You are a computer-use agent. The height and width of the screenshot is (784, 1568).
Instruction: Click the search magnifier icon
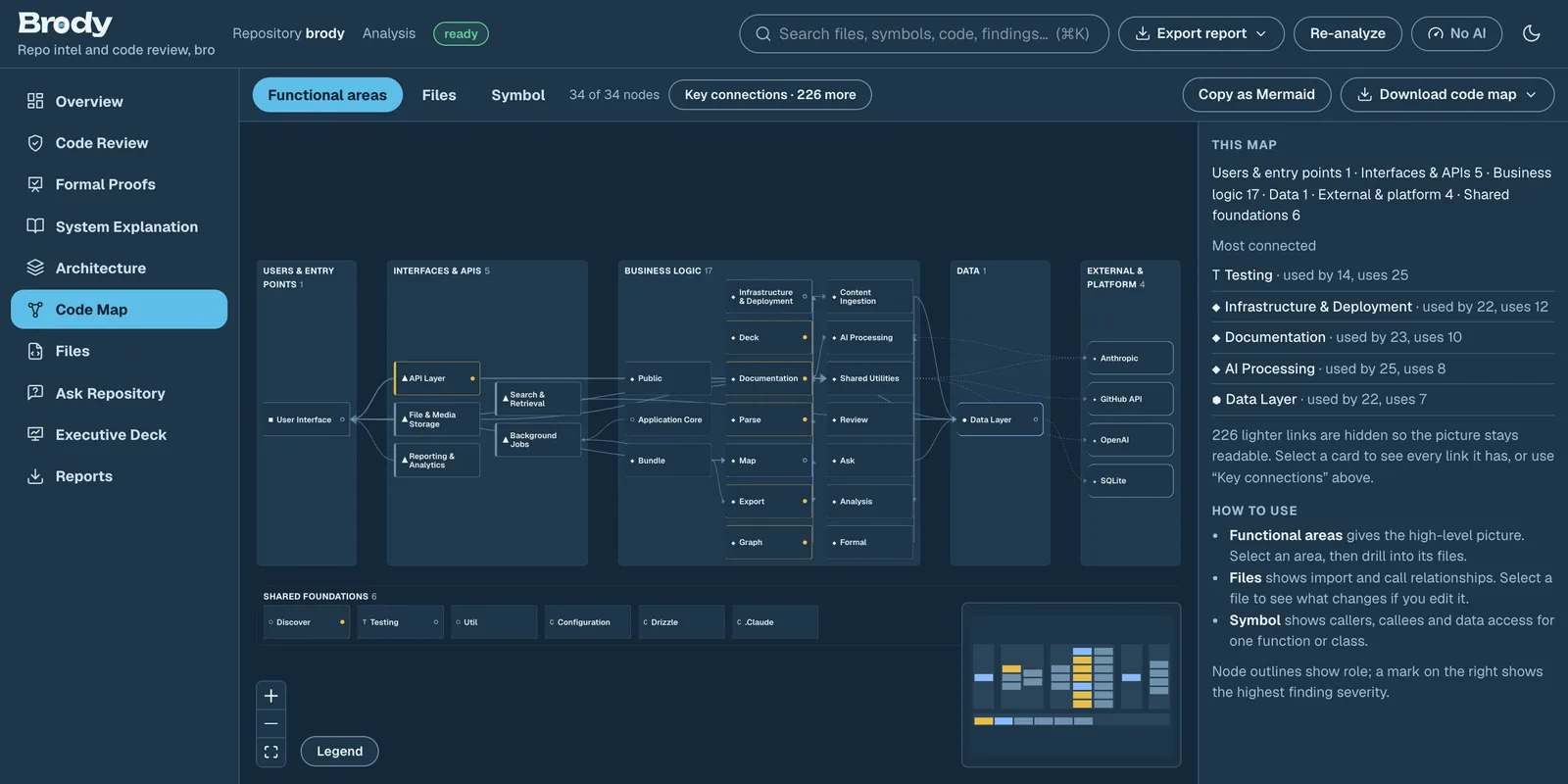pyautogui.click(x=762, y=33)
